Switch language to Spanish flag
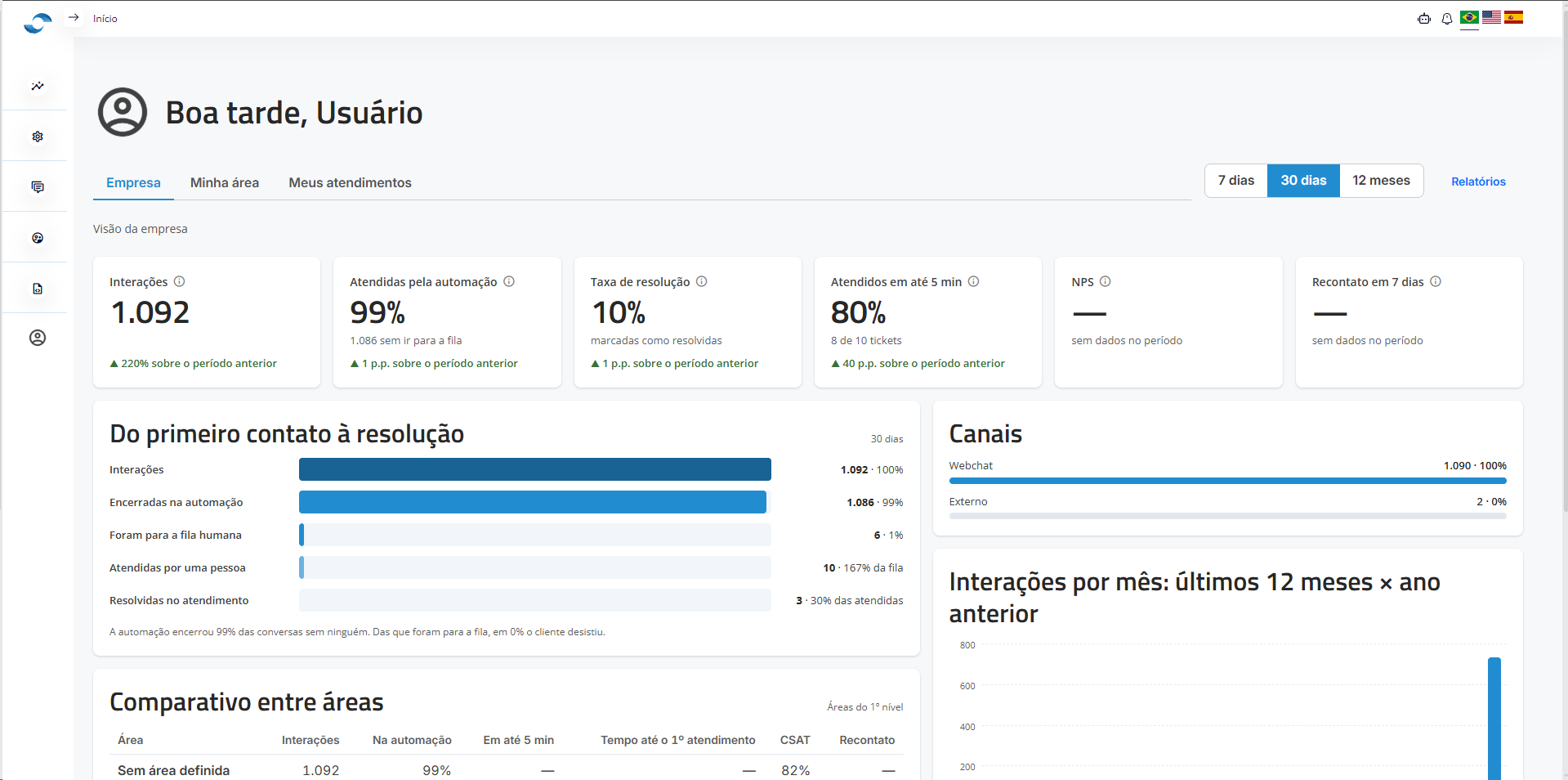This screenshot has width=1568, height=780. (1513, 17)
